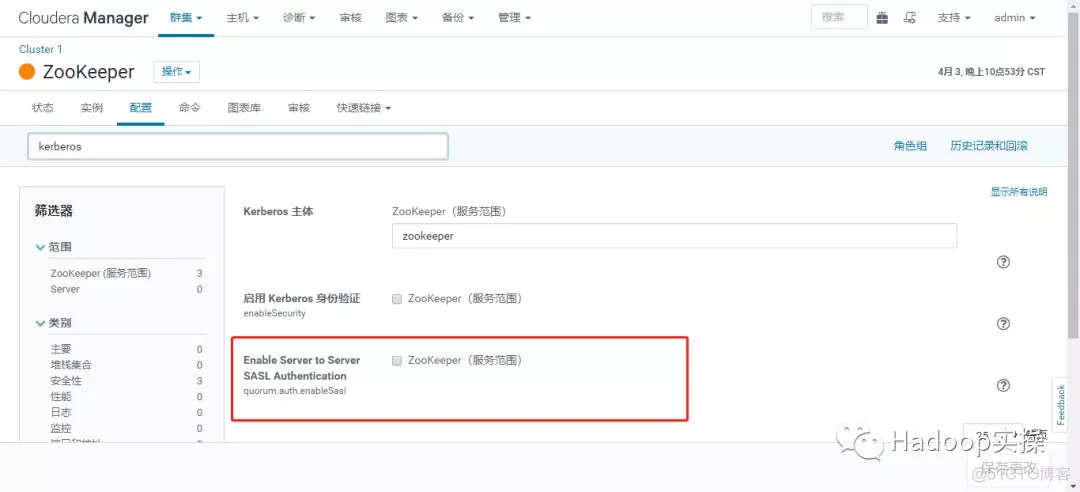This screenshot has height=492, width=1080.
Task: Switch to the 状态 tab
Action: (43, 108)
